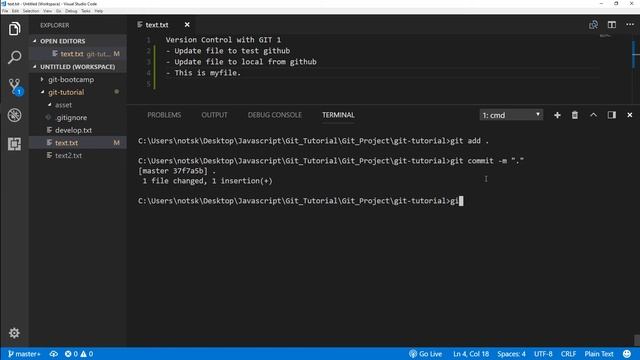Select the 1: cmd terminal dropdown
Viewport: 640px width, 360px height.
pyautogui.click(x=511, y=115)
